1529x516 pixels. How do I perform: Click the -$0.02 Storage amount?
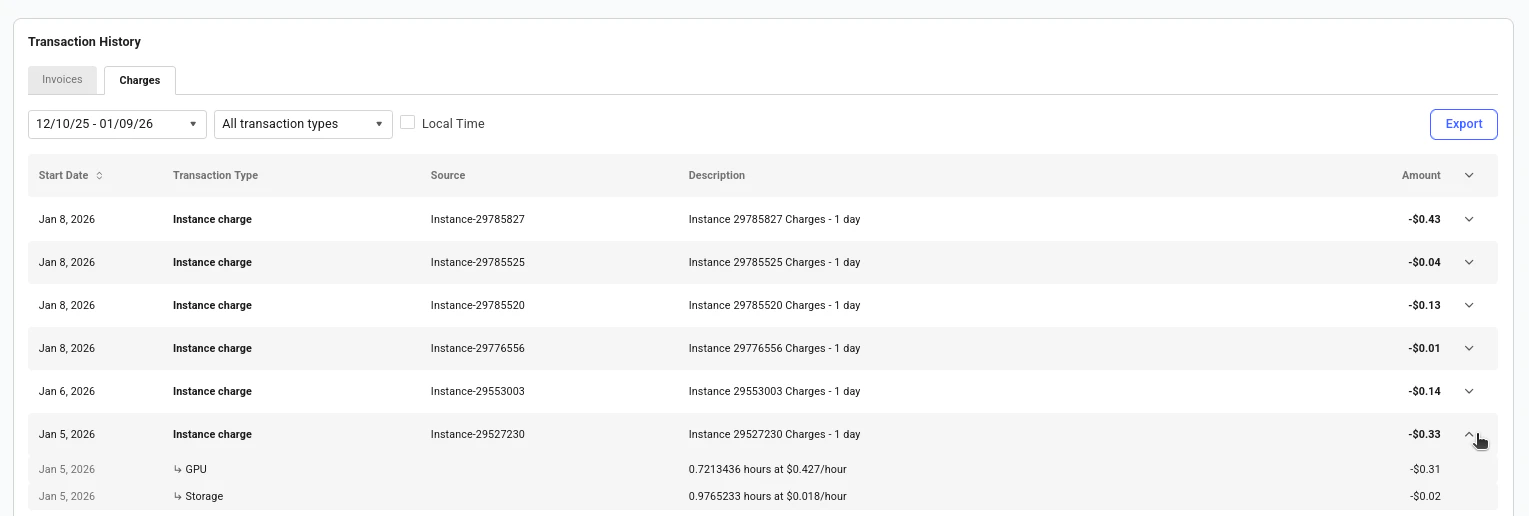pyautogui.click(x=1425, y=496)
